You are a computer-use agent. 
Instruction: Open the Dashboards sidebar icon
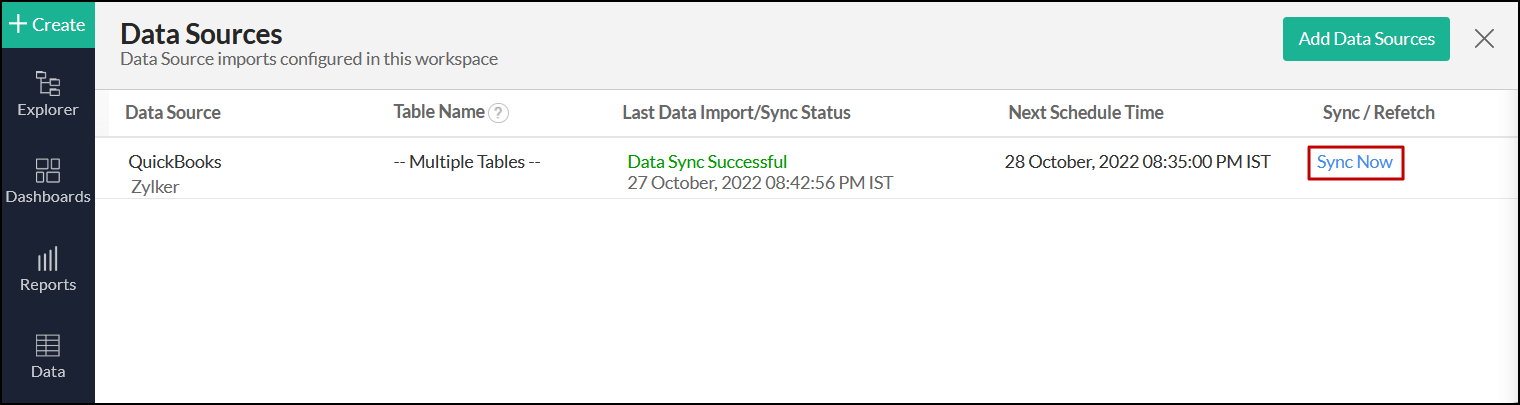tap(47, 171)
